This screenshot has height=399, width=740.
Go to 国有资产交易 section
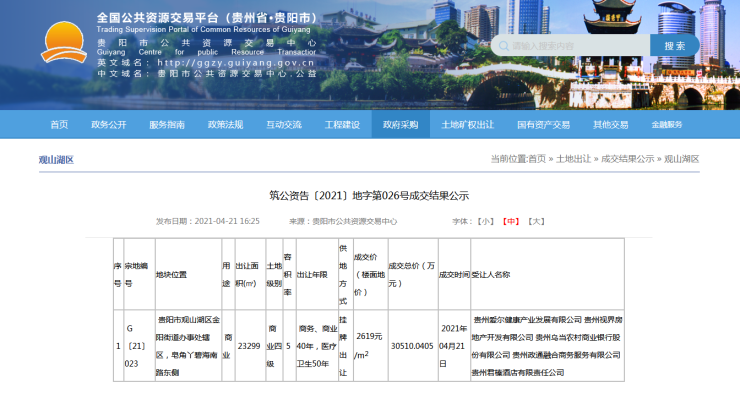[x=543, y=125]
